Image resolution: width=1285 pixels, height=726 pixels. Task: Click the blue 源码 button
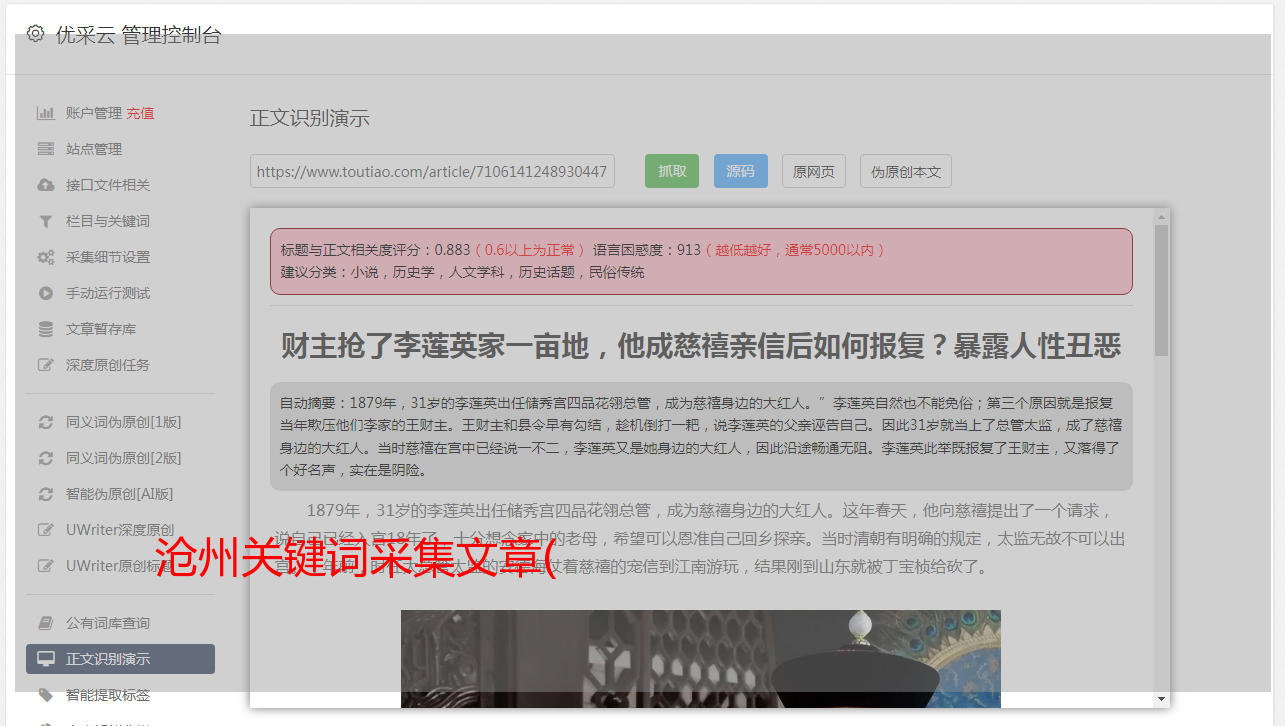pyautogui.click(x=741, y=171)
